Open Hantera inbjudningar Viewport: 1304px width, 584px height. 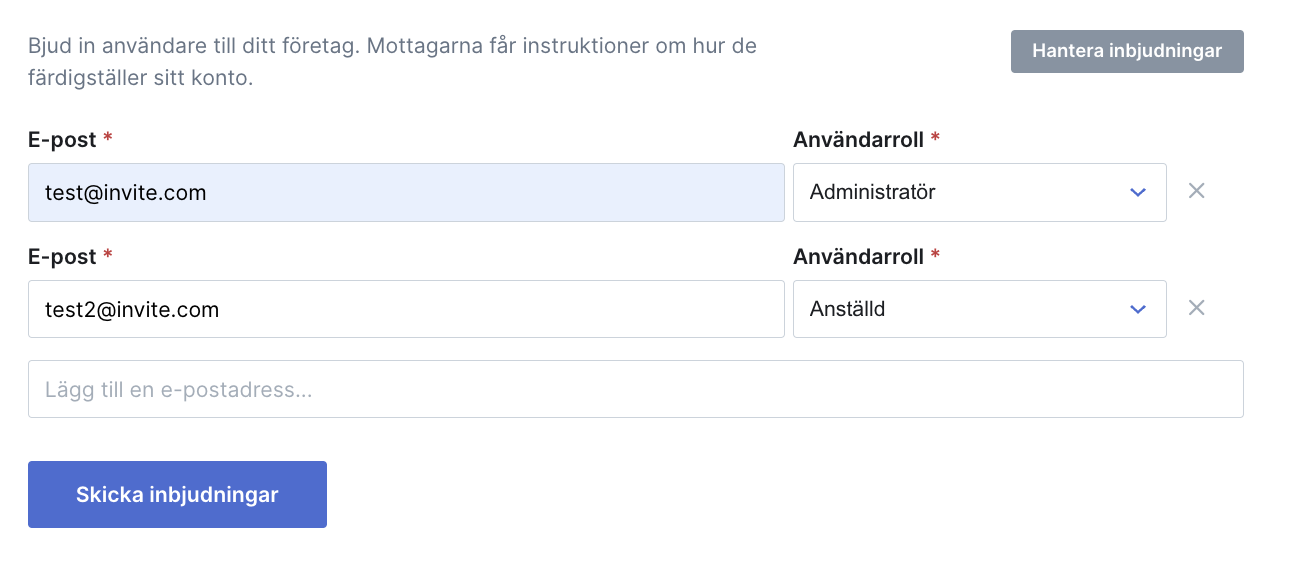[1127, 51]
